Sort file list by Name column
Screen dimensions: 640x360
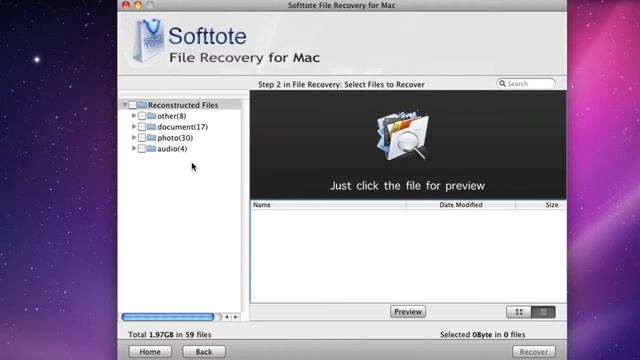click(328, 205)
